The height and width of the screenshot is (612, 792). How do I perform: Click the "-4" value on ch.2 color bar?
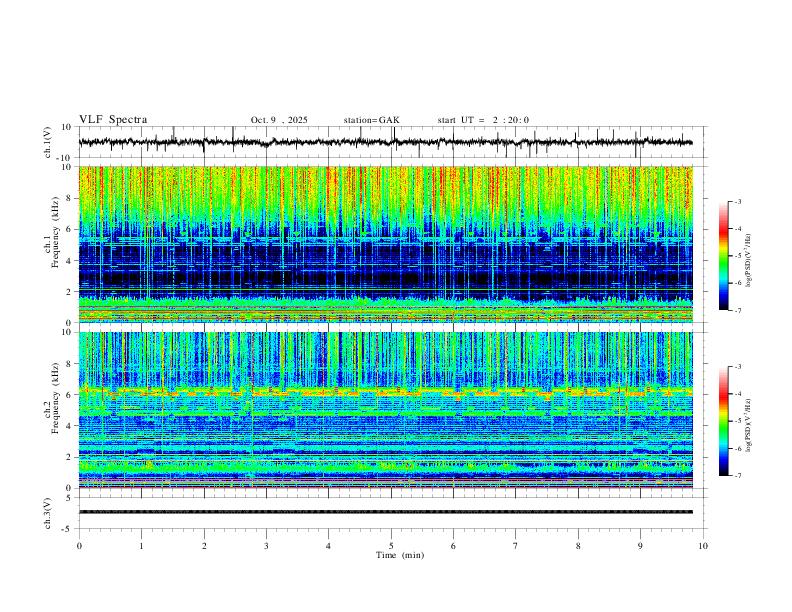pos(737,393)
